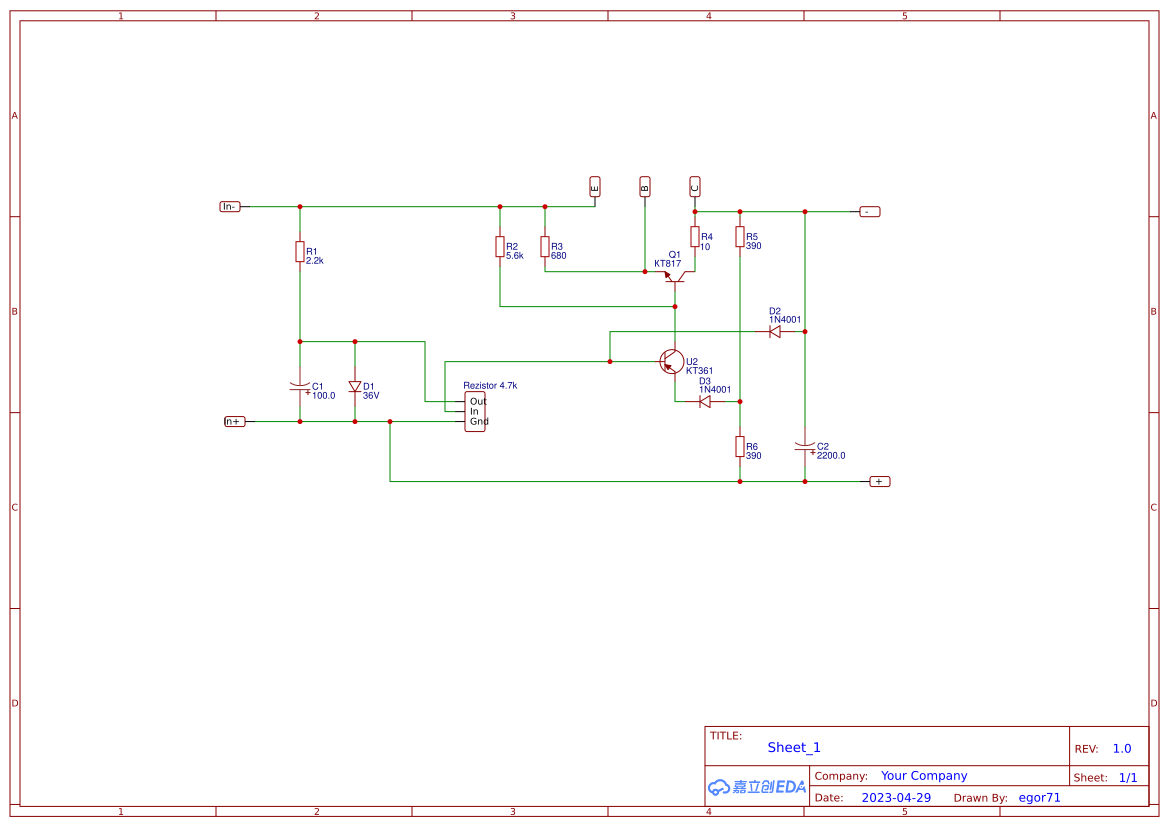The height and width of the screenshot is (827, 1169).
Task: Click the C1 capacitor symbol
Action: click(299, 386)
